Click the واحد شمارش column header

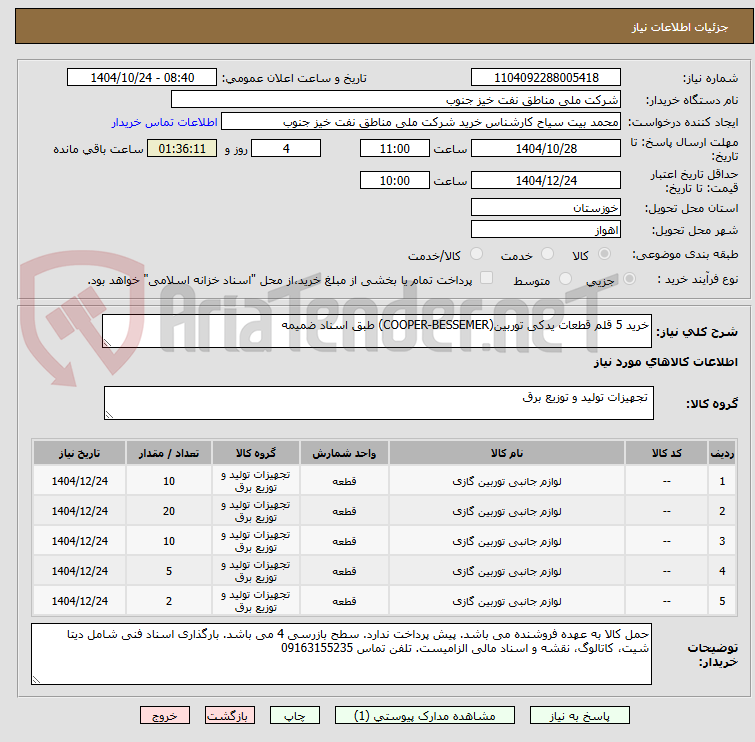coord(344,453)
